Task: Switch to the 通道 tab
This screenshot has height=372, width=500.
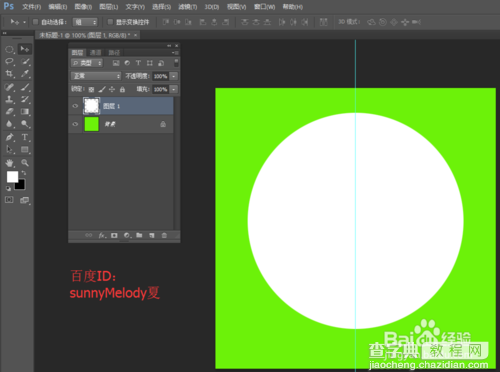Action: pos(95,53)
